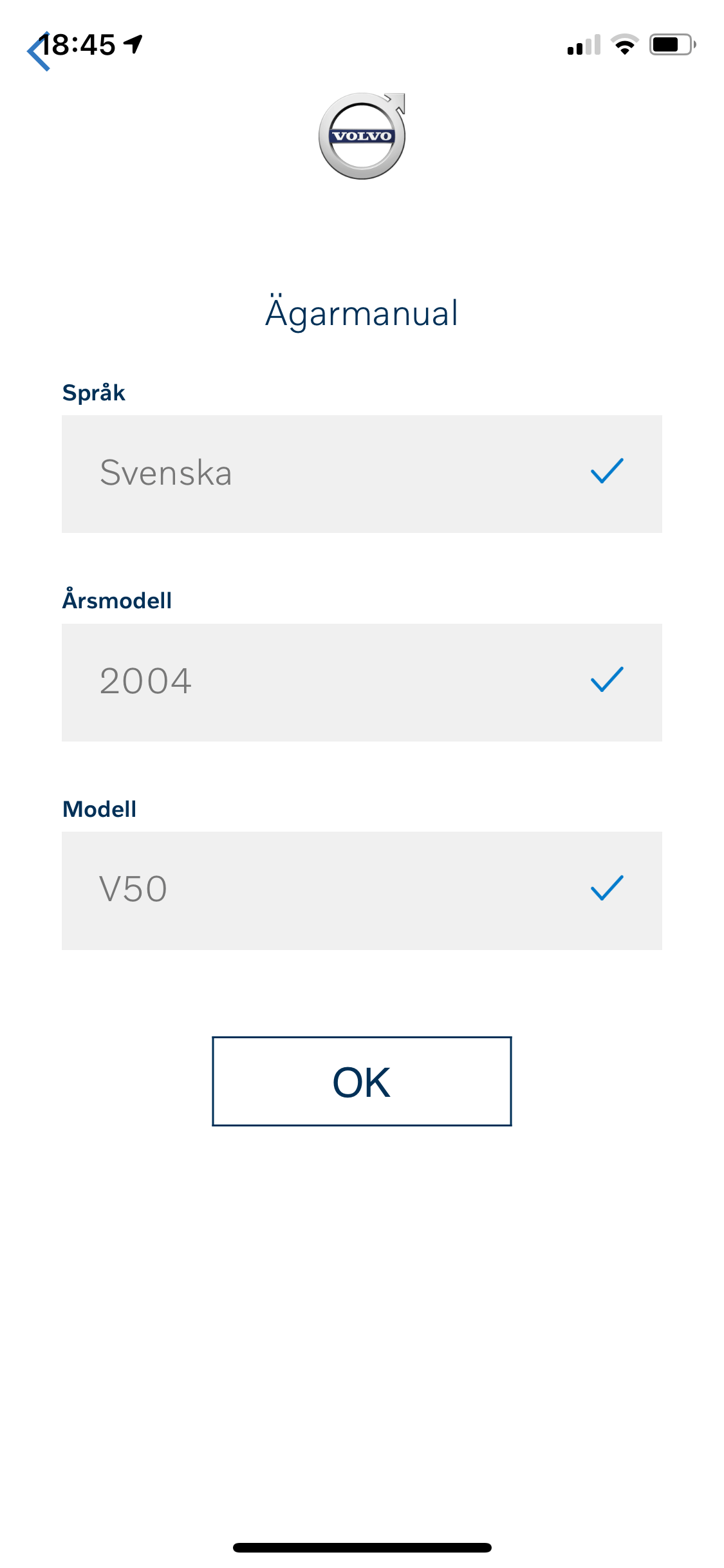
Task: Tap the blue back chevron icon
Action: click(39, 51)
